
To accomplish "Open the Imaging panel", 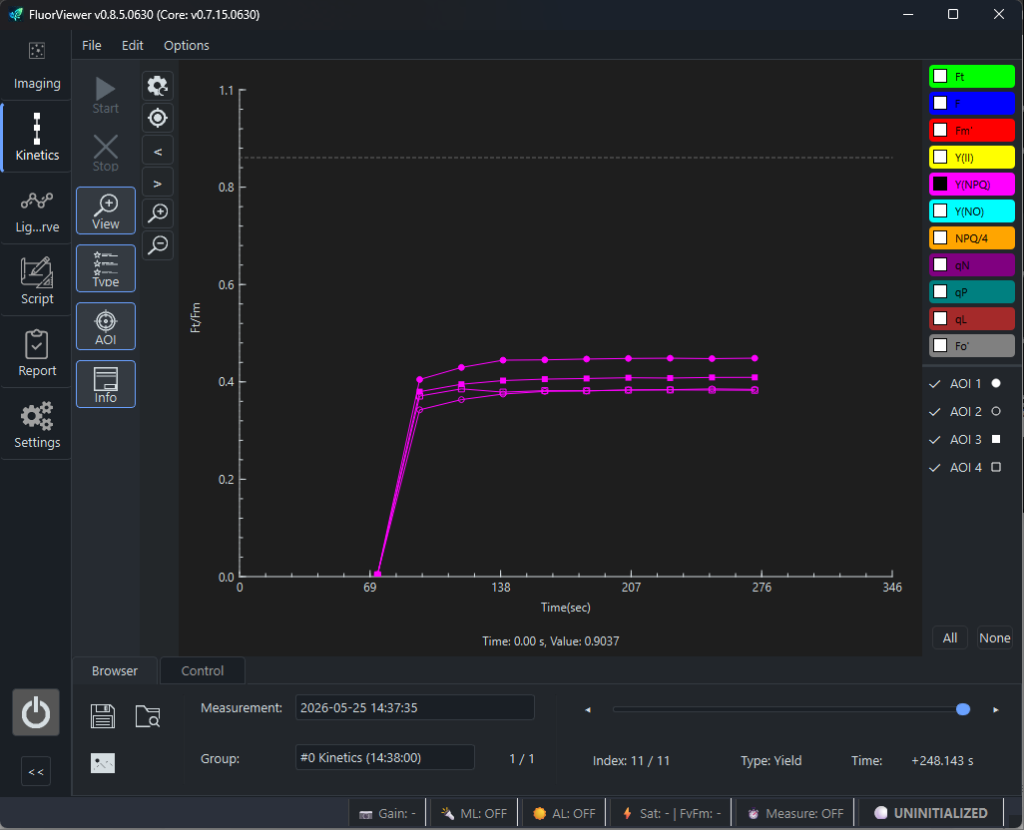I will tap(37, 66).
